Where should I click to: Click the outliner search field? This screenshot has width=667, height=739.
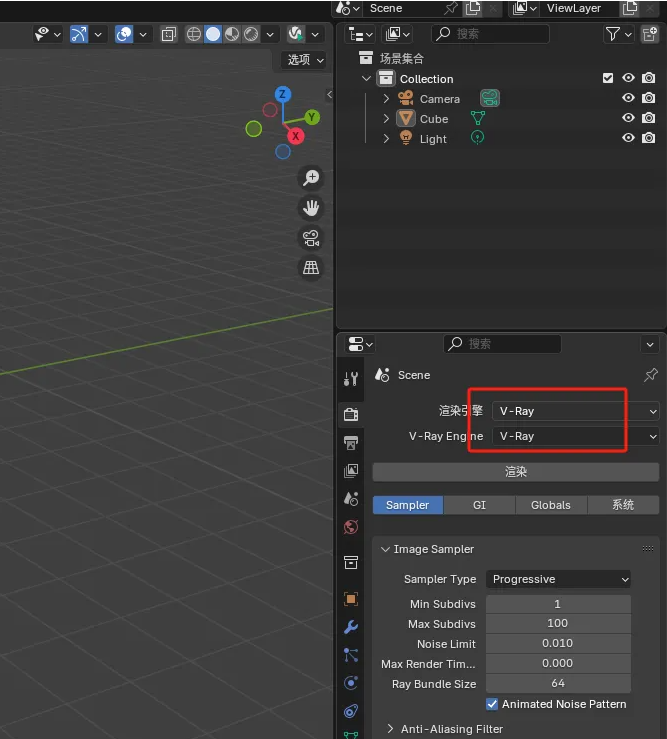pos(490,34)
